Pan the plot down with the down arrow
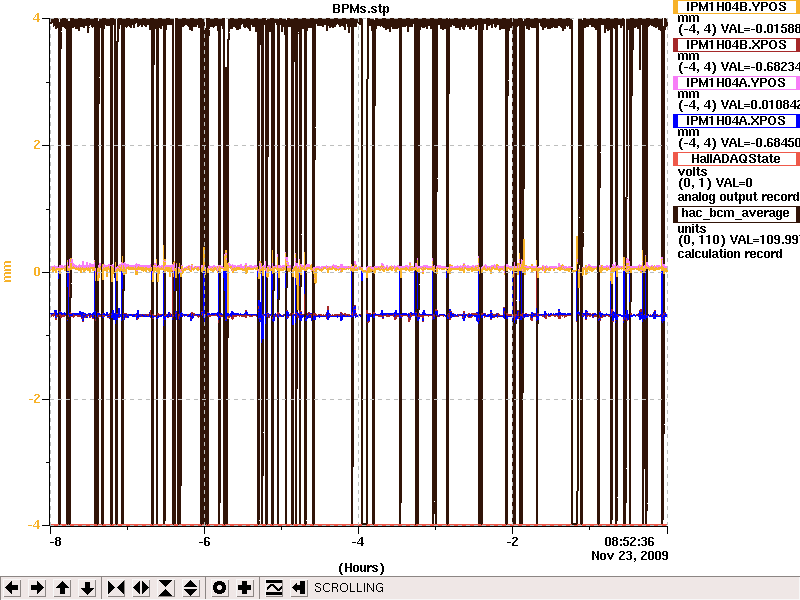 (x=87, y=588)
